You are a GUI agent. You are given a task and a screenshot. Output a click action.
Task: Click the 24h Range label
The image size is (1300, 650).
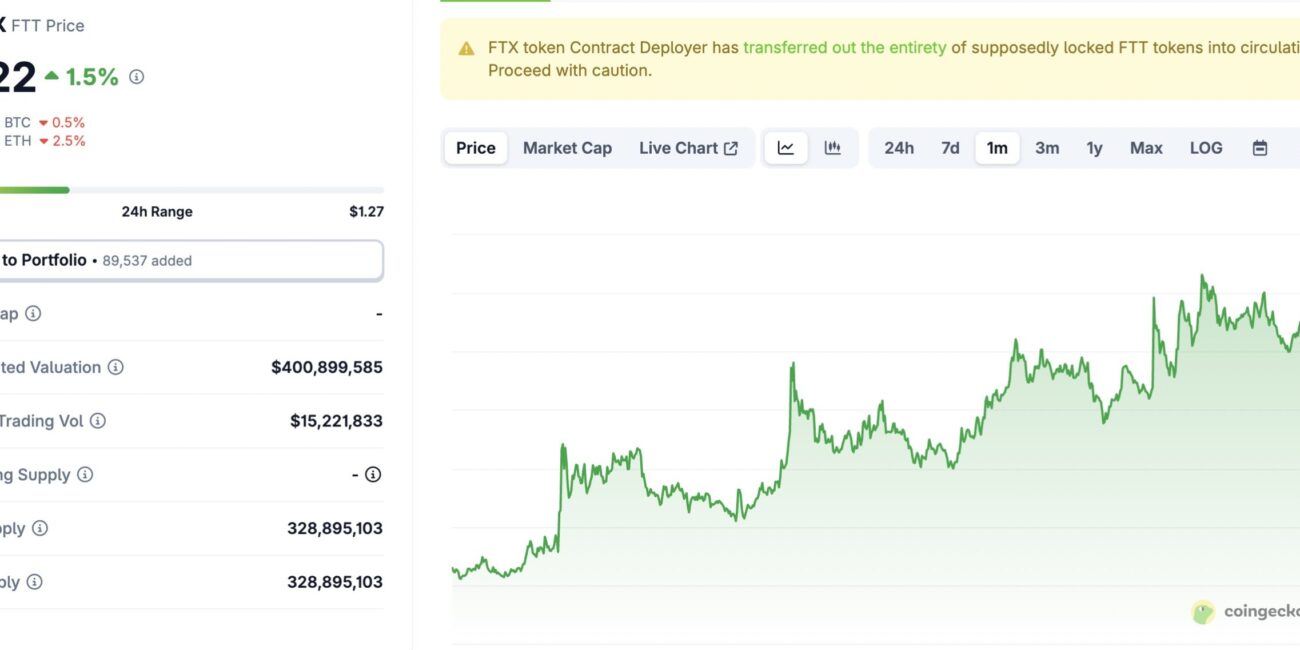pos(157,212)
